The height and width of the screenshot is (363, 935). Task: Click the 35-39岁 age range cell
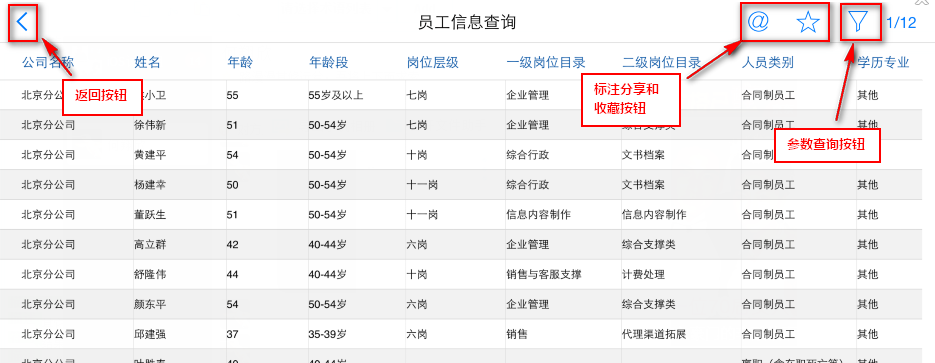pyautogui.click(x=327, y=334)
